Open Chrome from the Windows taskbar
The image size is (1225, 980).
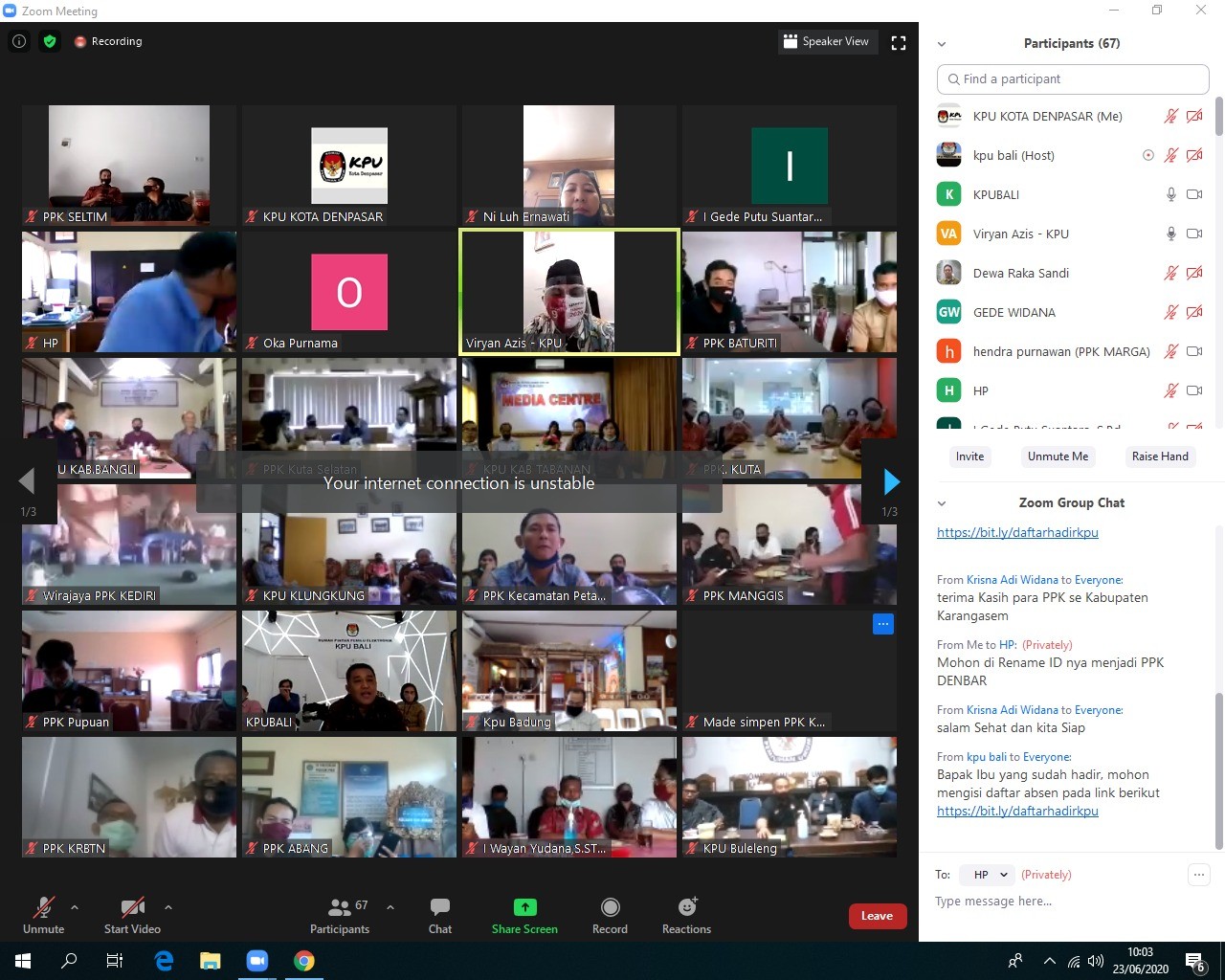[304, 961]
